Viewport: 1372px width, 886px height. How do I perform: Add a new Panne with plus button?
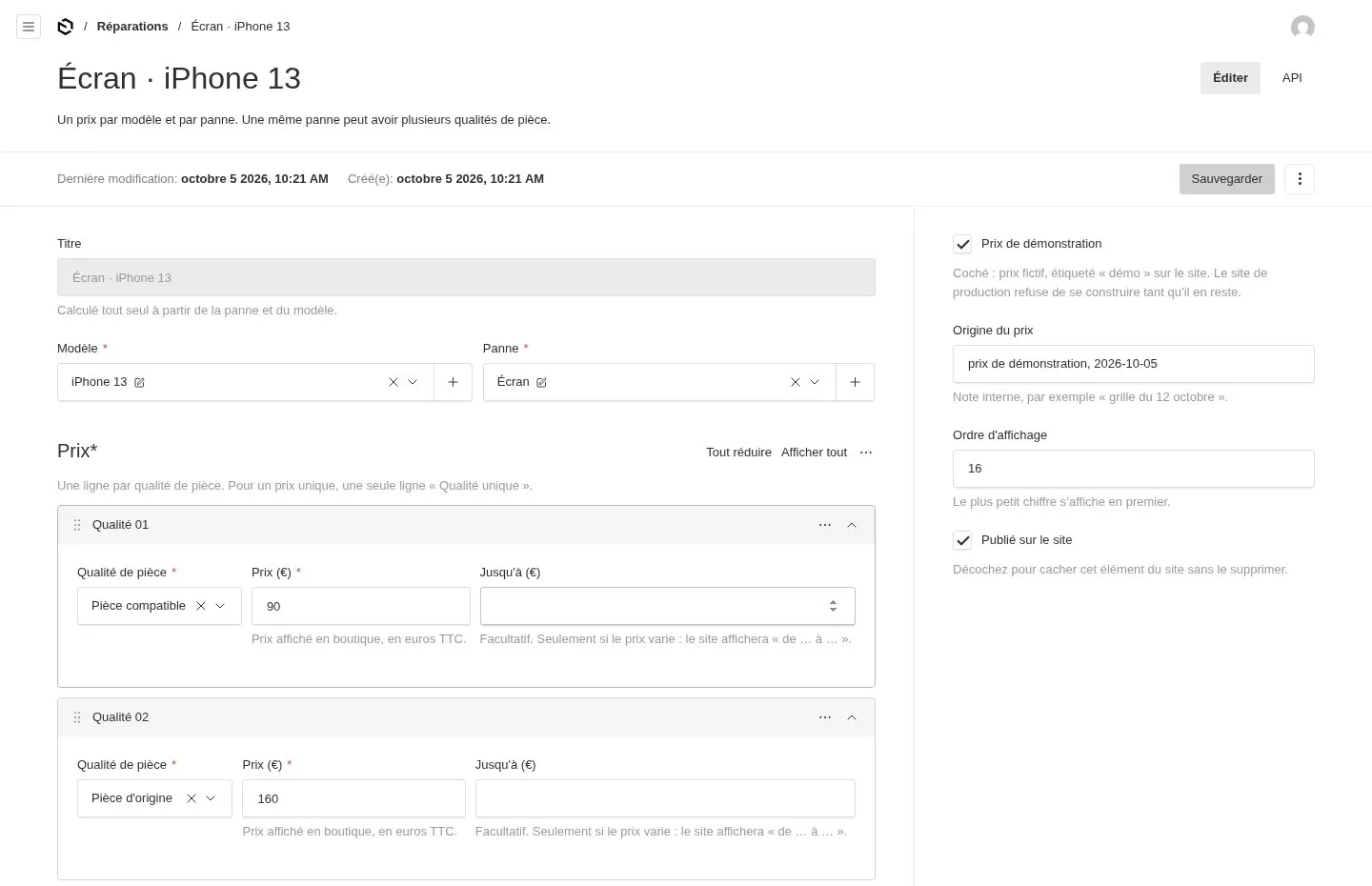(855, 382)
